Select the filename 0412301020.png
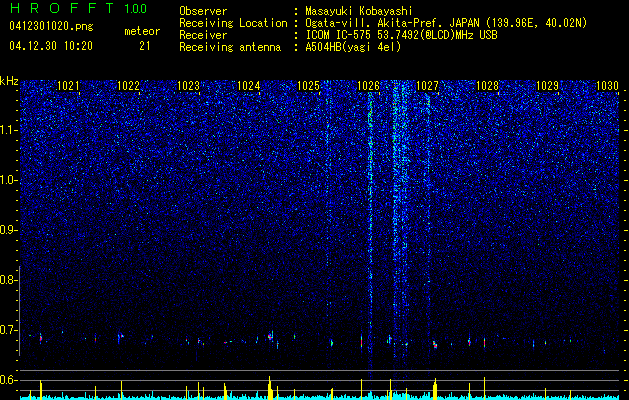The width and height of the screenshot is (629, 400). coord(51,27)
